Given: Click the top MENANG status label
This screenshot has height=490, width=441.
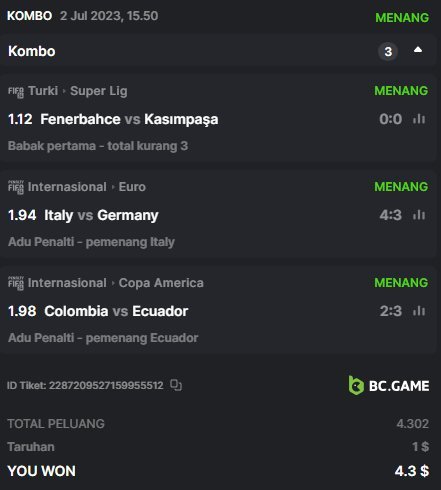Looking at the screenshot, I should click(402, 17).
